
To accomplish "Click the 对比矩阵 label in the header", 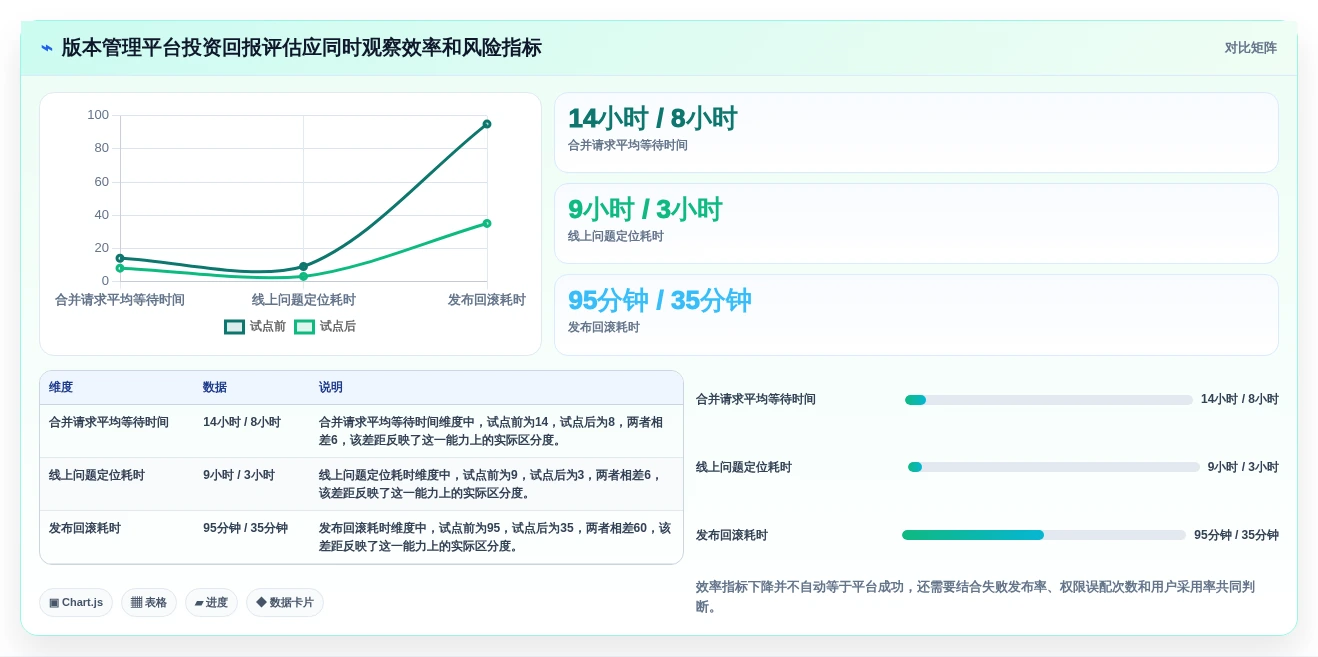I will click(1250, 48).
